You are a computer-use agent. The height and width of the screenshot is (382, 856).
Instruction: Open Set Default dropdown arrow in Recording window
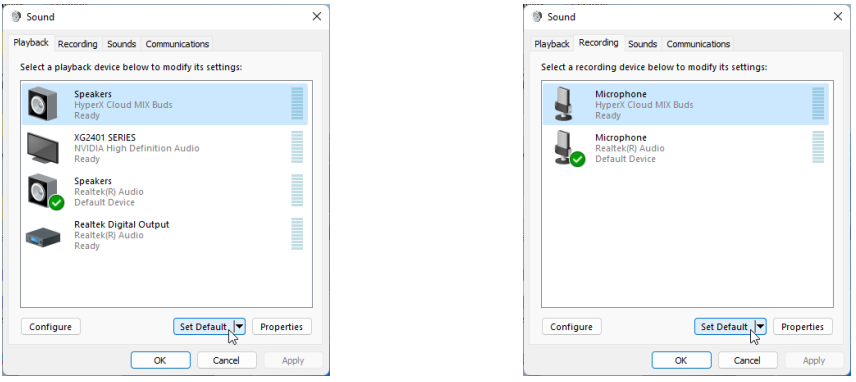(x=760, y=326)
